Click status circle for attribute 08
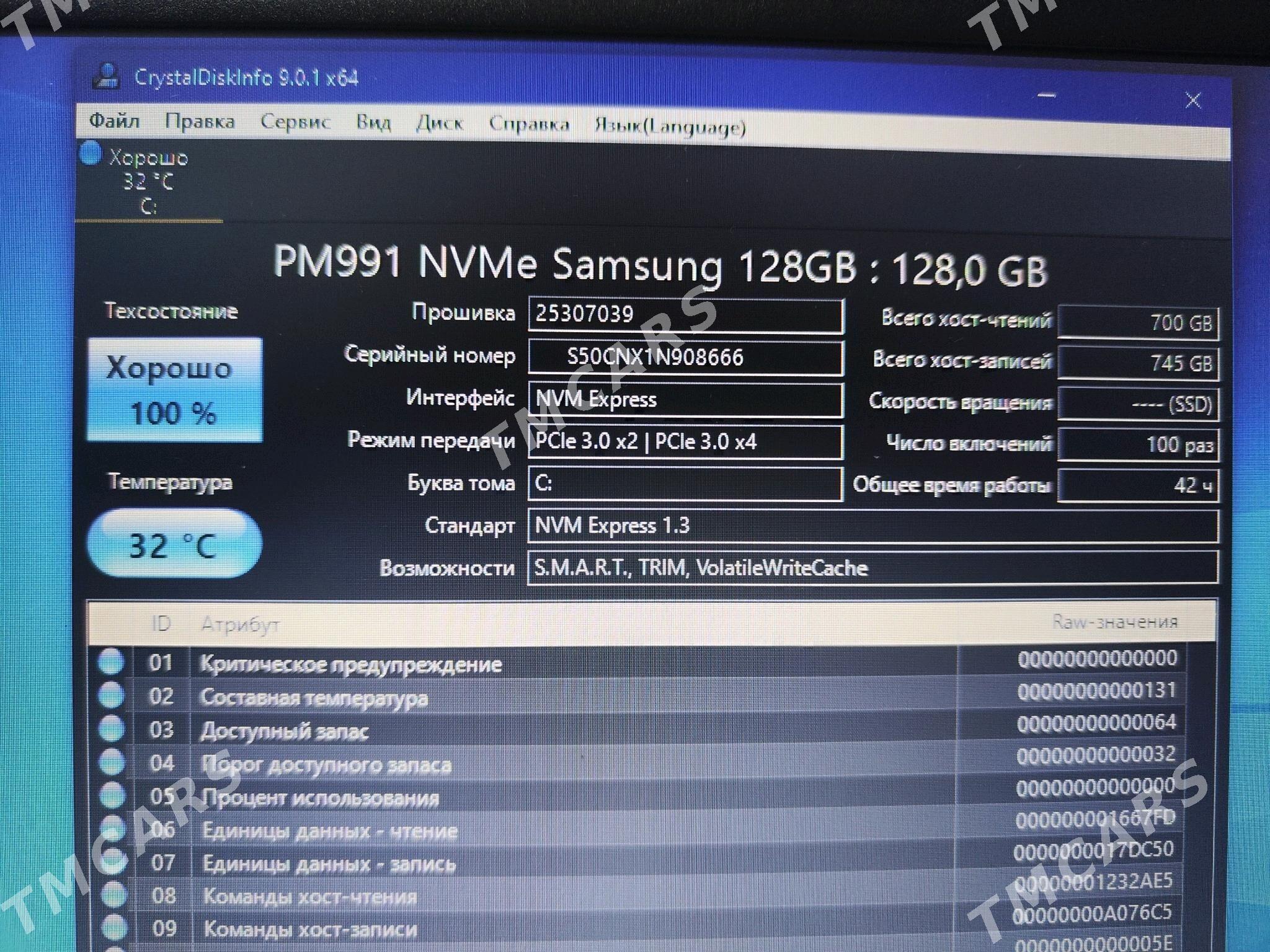1270x952 pixels. point(114,895)
